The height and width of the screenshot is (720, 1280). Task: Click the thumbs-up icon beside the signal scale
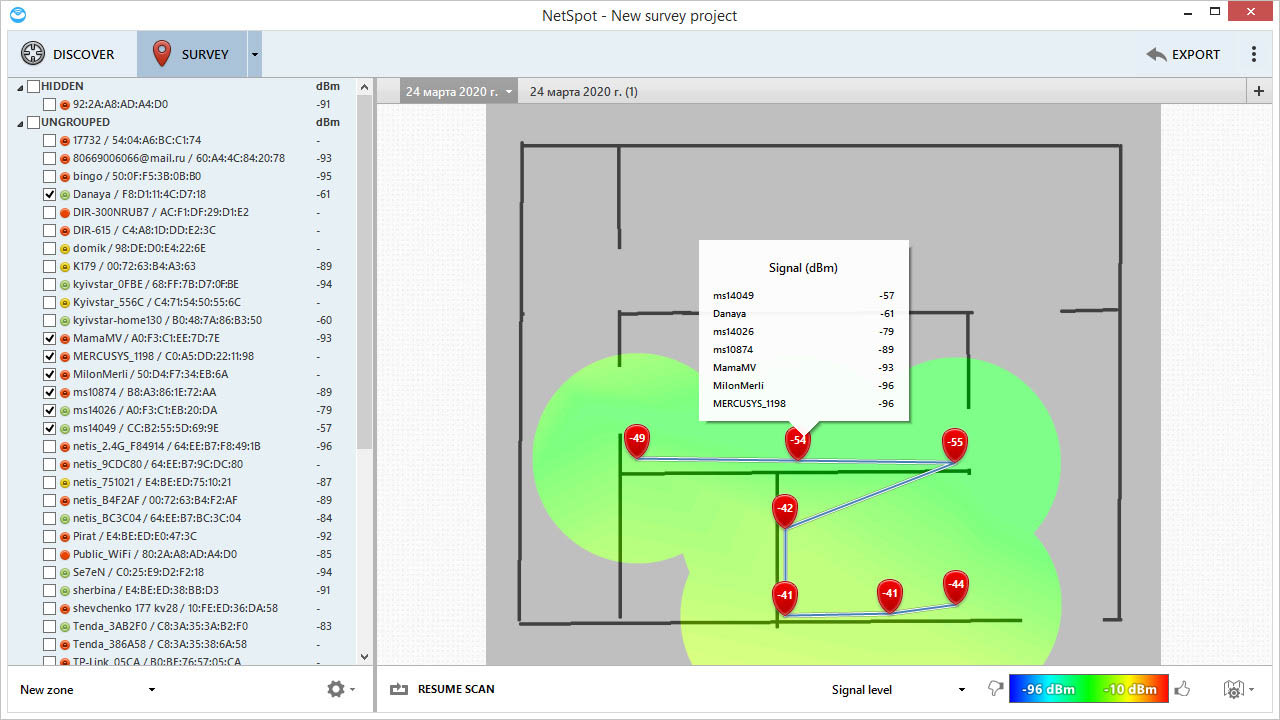1183,688
